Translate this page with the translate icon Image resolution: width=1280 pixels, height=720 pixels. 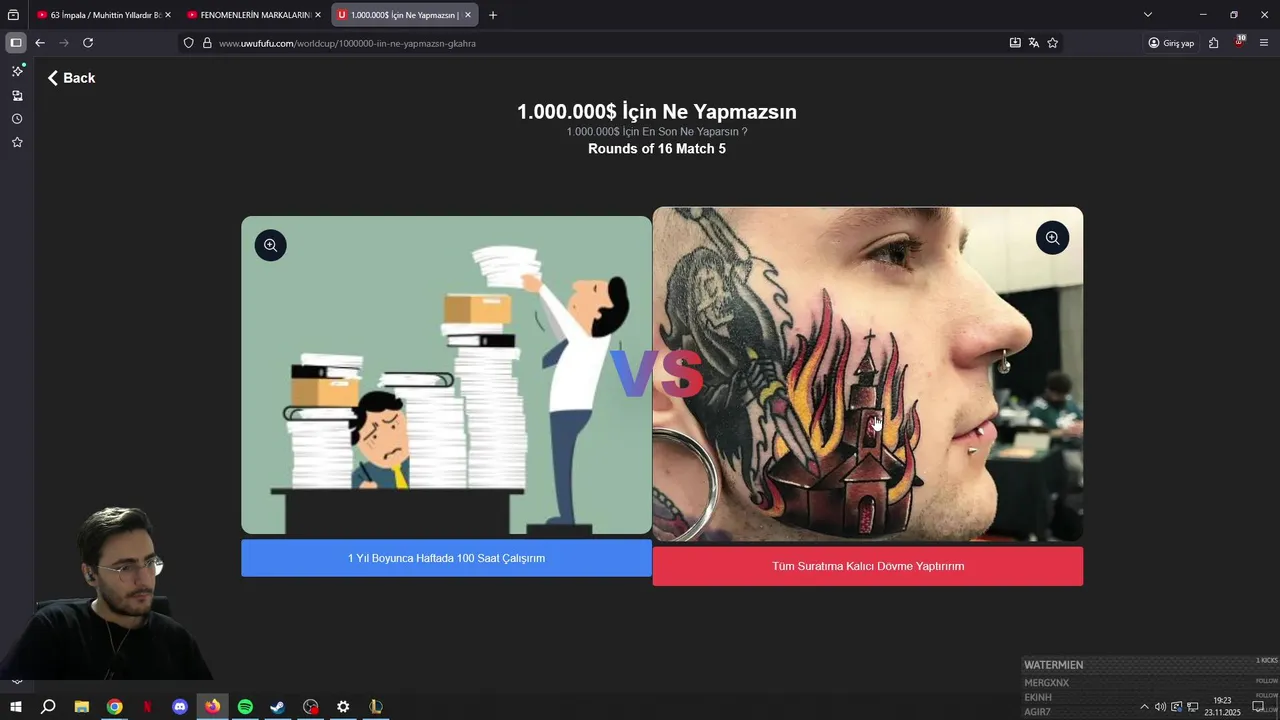click(x=1034, y=43)
